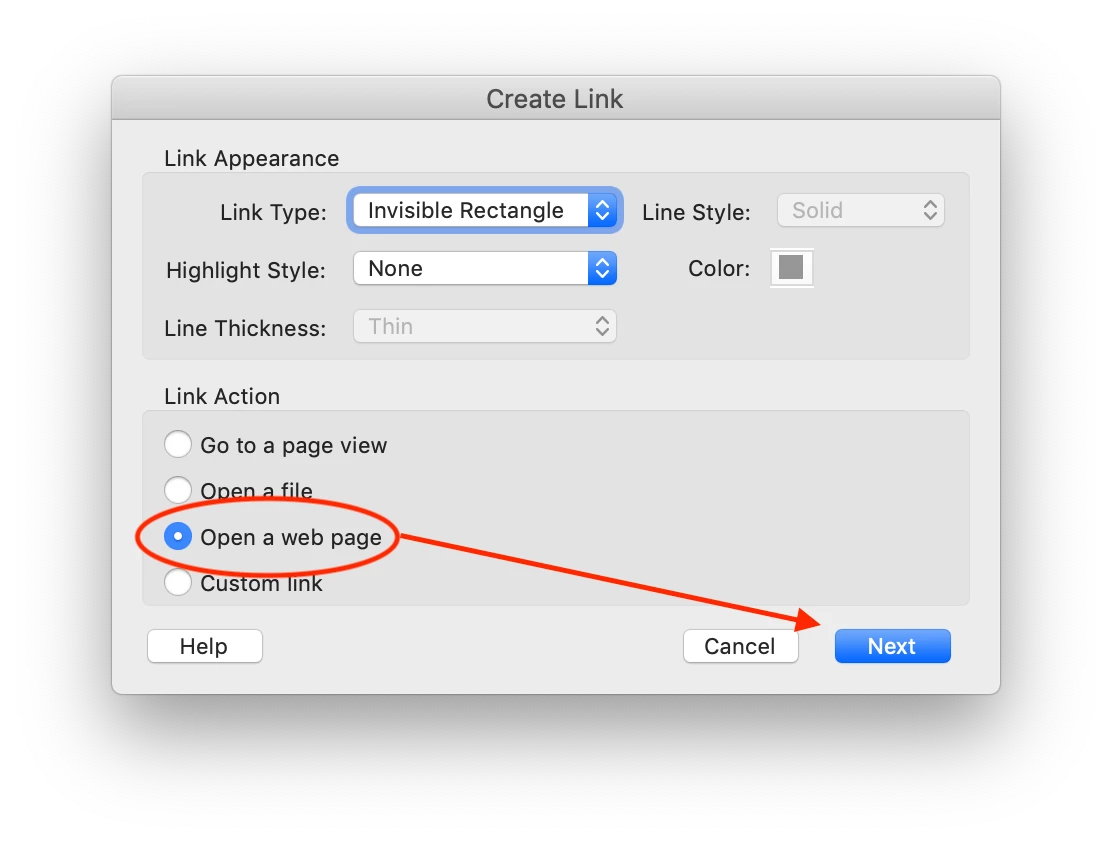Click the Go to a page view label
This screenshot has width=1112, height=842.
pos(294,445)
